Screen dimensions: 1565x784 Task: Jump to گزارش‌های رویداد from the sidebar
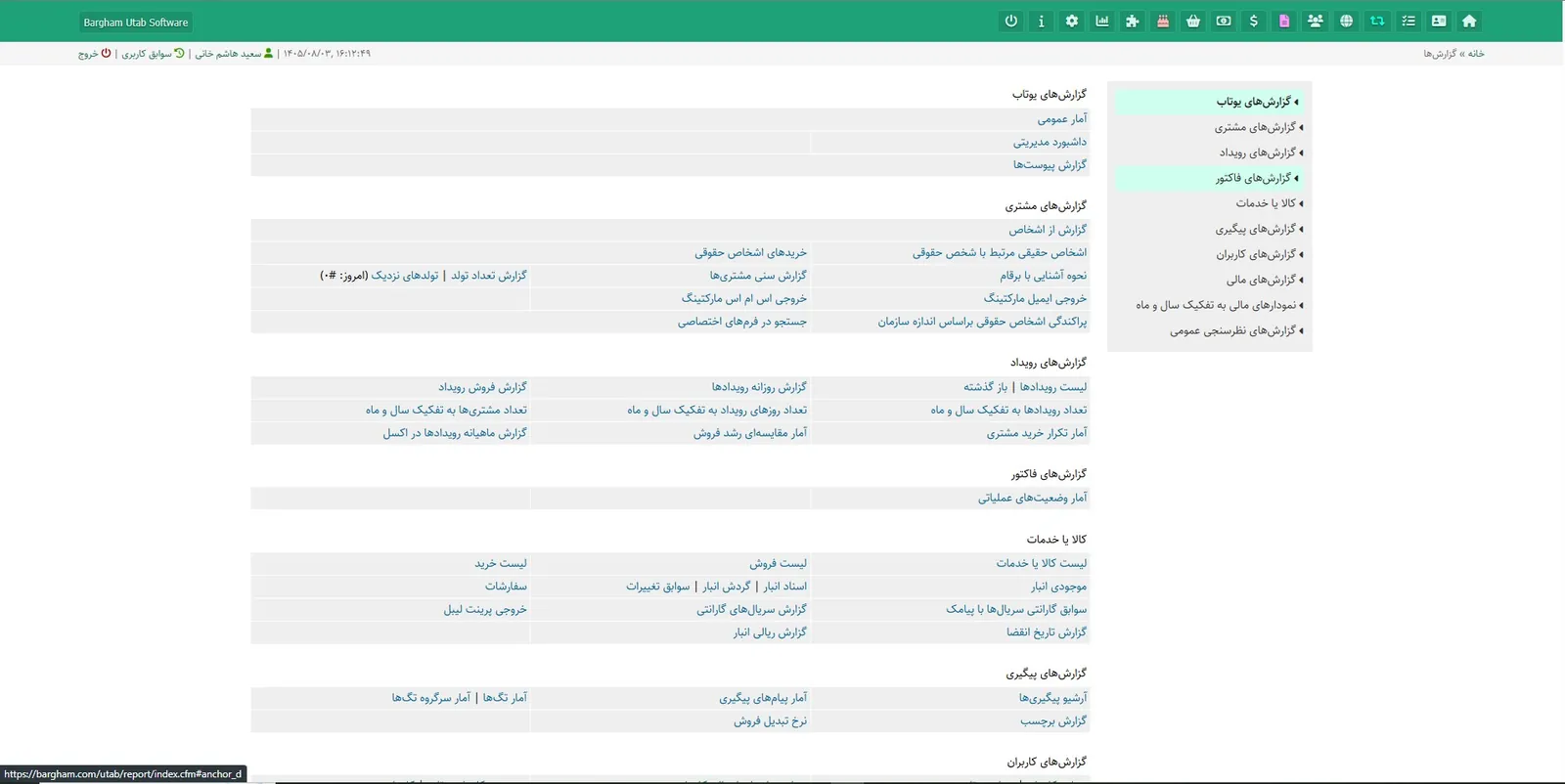1261,152
